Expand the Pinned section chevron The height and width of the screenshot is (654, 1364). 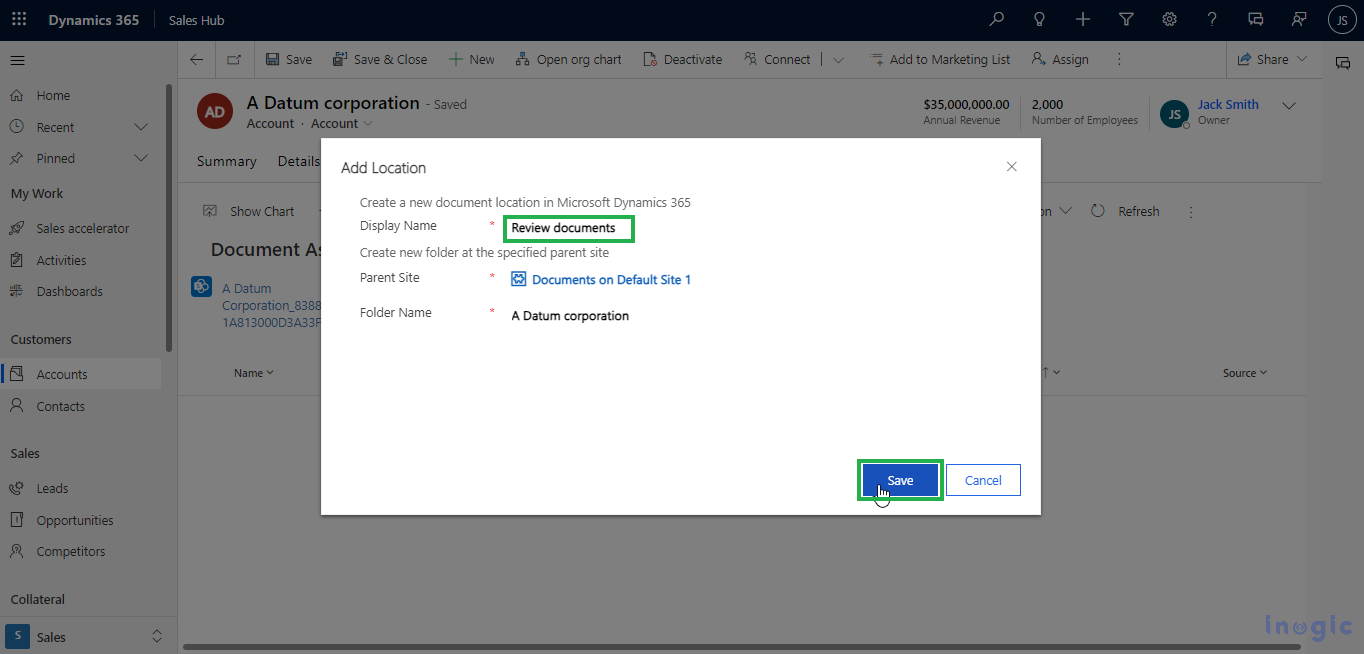[x=141, y=158]
